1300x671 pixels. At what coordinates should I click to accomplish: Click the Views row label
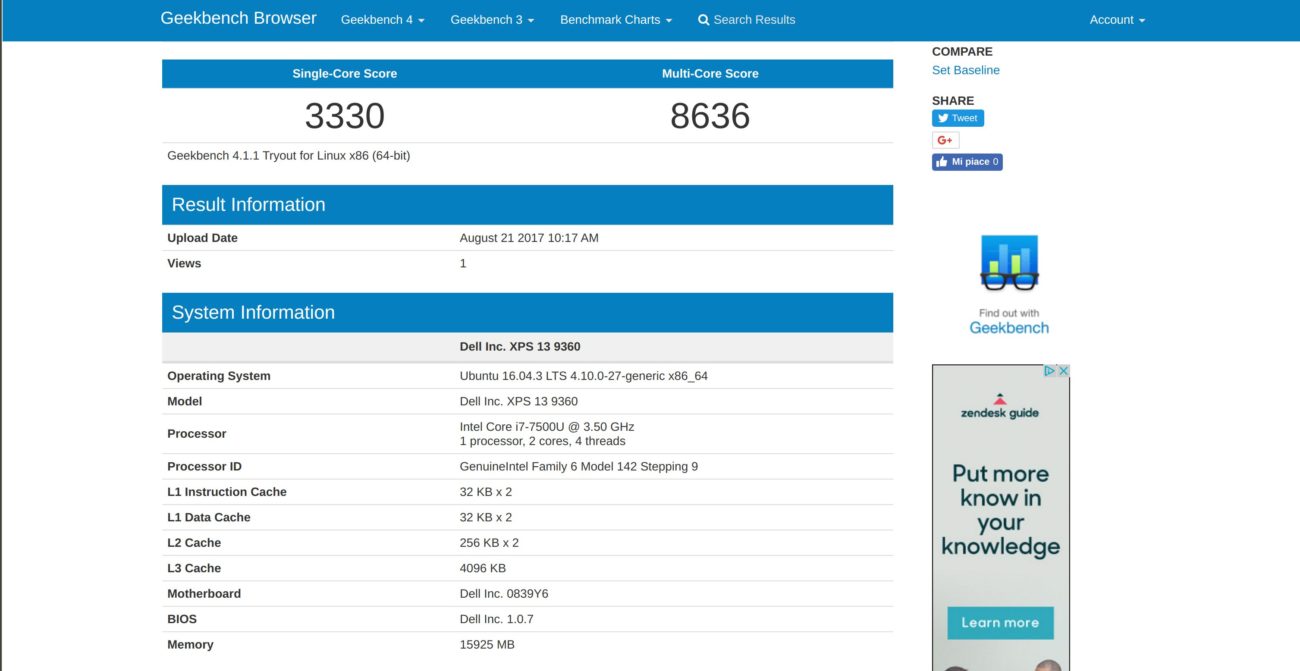pyautogui.click(x=184, y=264)
